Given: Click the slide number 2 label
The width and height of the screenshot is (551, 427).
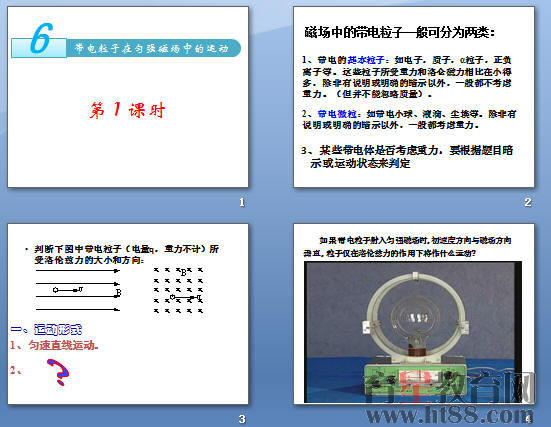Looking at the screenshot, I should coord(527,202).
